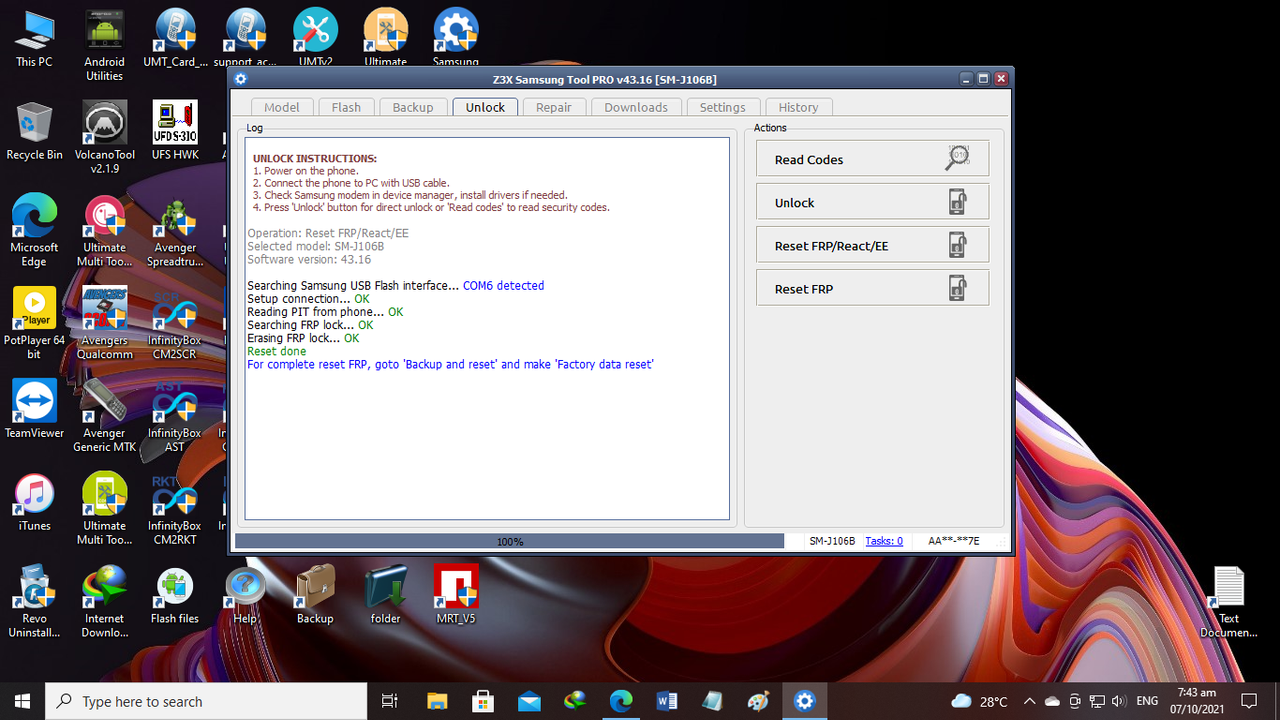View the History tab
1280x720 pixels.
(798, 107)
